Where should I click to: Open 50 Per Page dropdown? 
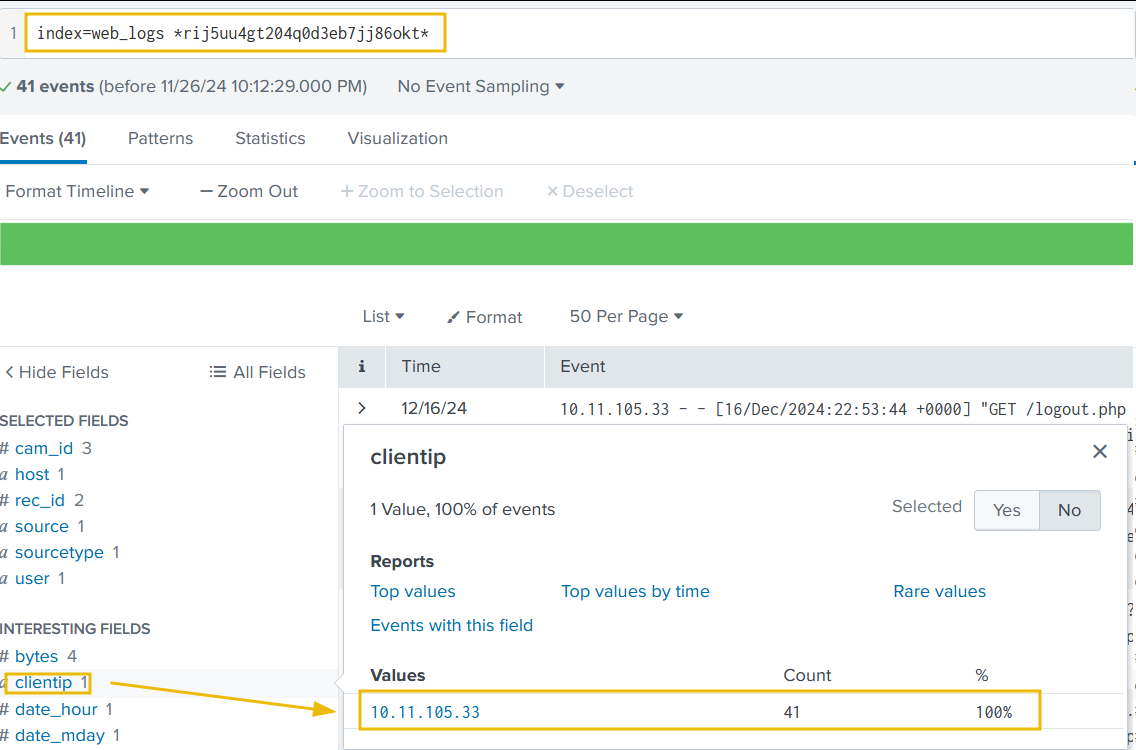[x=626, y=316]
